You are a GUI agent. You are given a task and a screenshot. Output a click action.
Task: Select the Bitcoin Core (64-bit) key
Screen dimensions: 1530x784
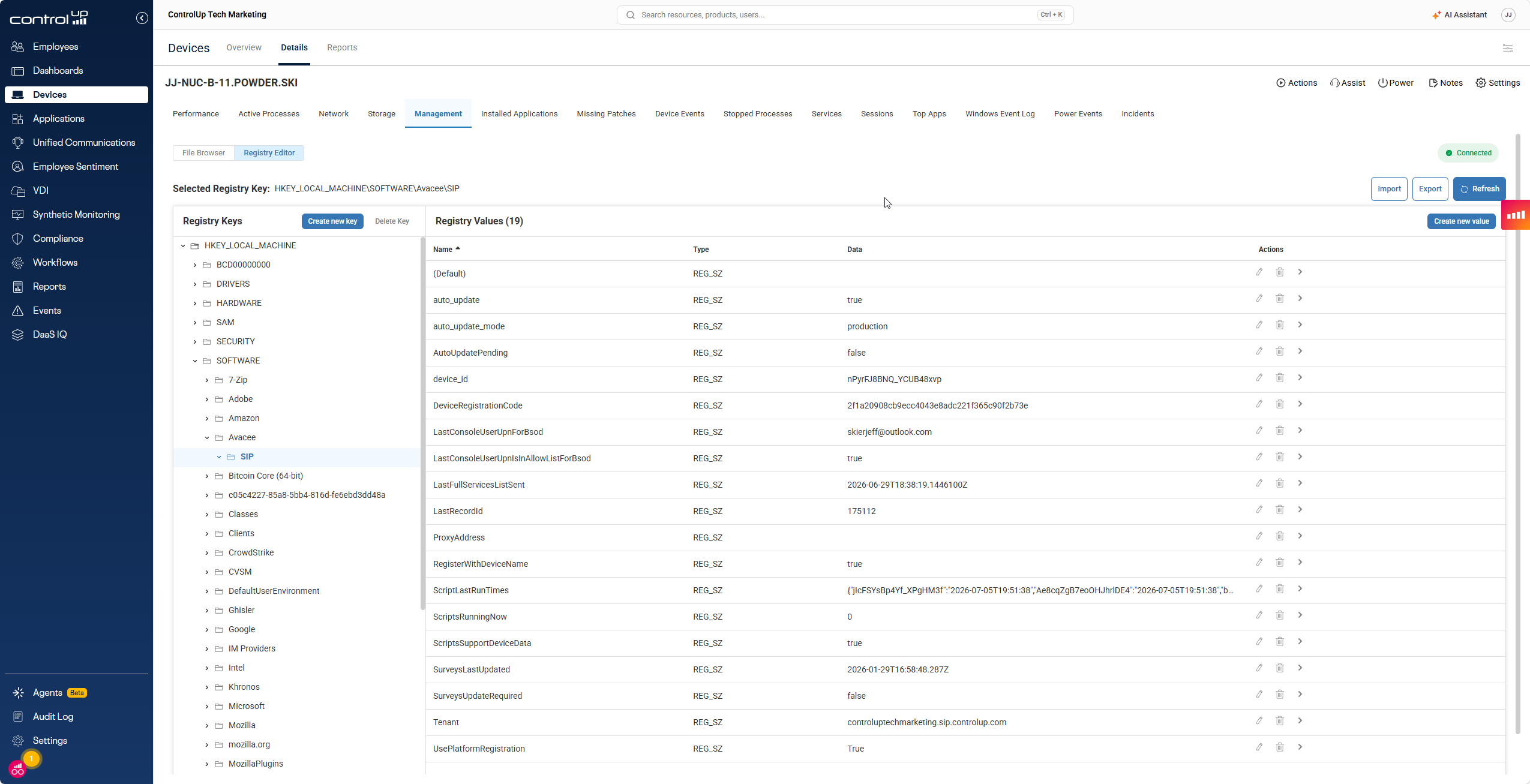(x=266, y=476)
